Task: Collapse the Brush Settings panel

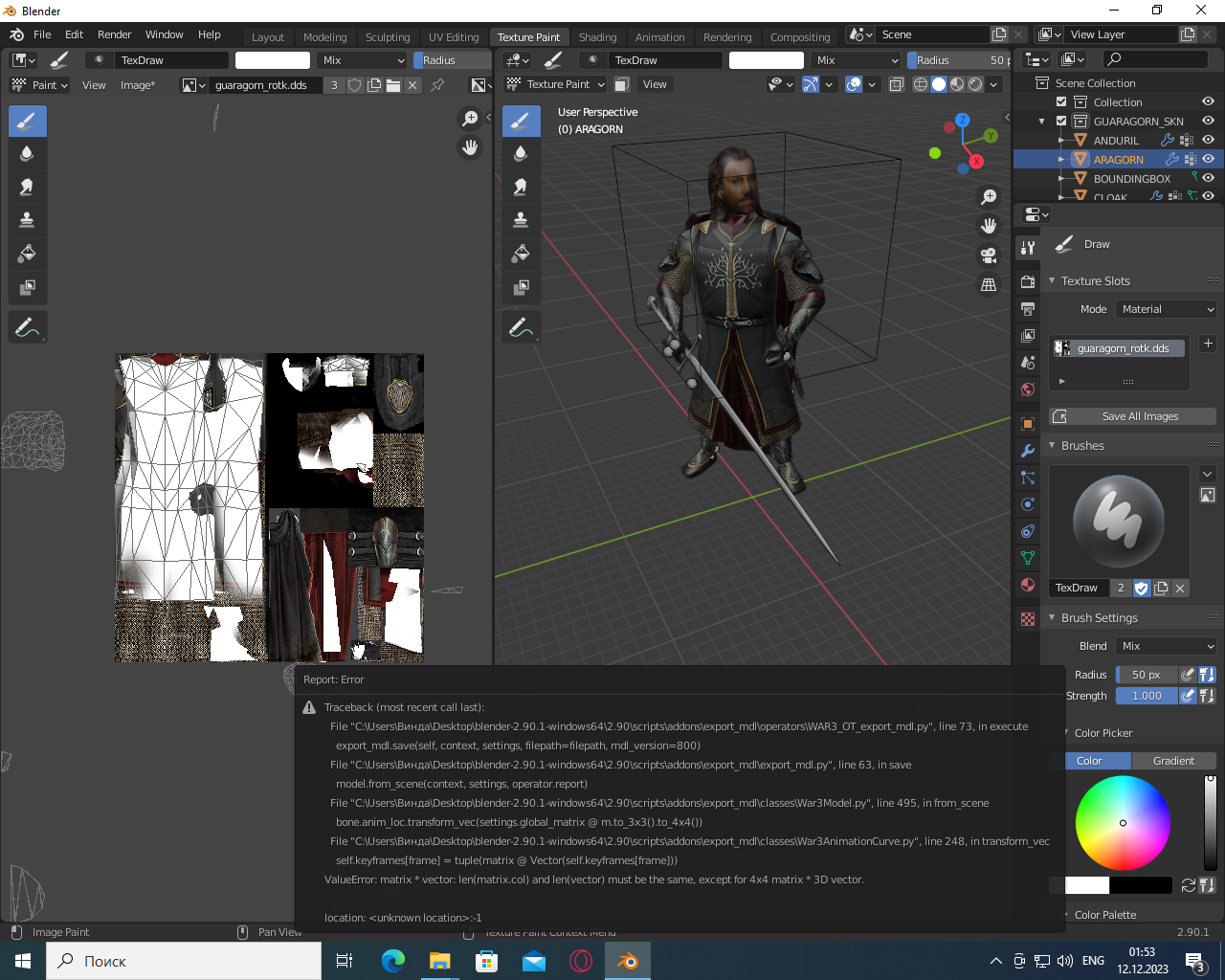Action: [x=1099, y=617]
